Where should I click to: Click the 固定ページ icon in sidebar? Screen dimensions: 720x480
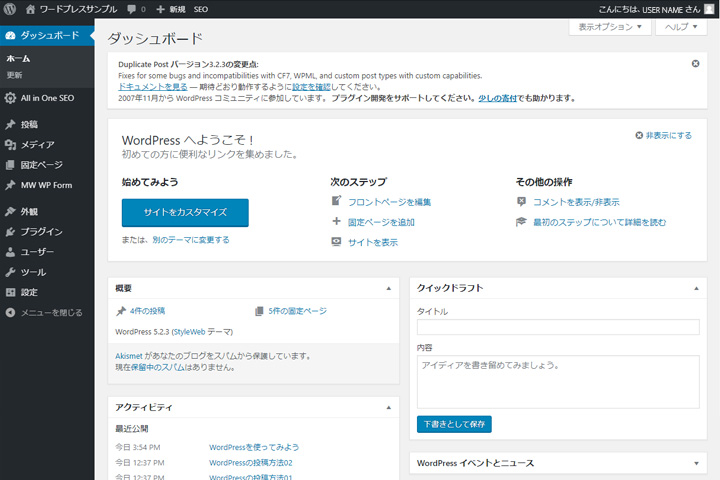tap(10, 165)
